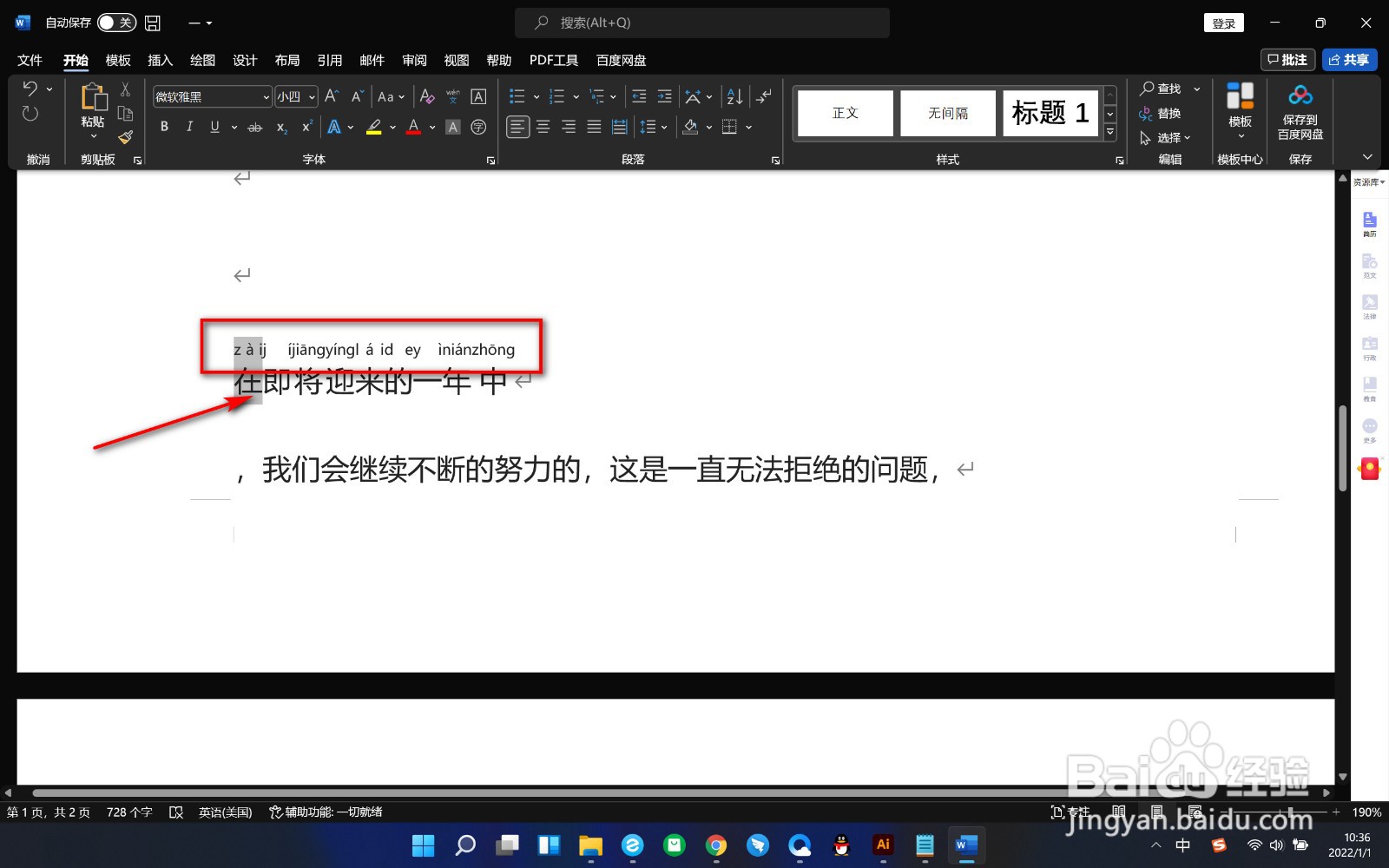
Task: Select the Format Painter brush
Action: pos(125,137)
